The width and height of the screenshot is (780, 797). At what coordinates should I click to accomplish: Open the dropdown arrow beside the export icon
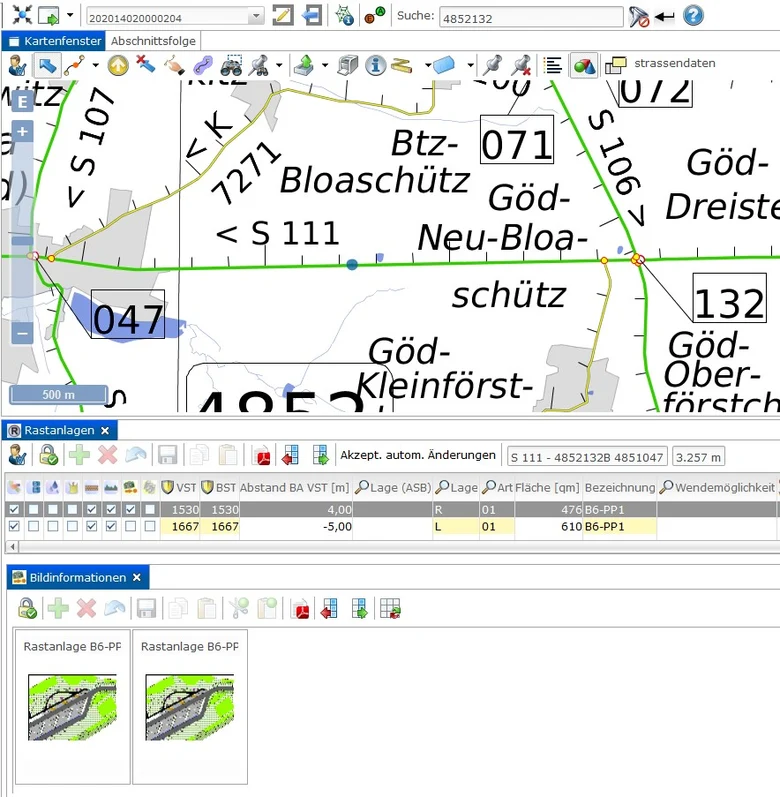(x=70, y=15)
